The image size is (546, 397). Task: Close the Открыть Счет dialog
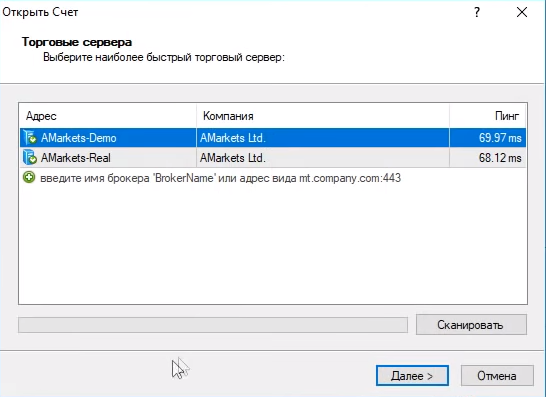pyautogui.click(x=522, y=12)
